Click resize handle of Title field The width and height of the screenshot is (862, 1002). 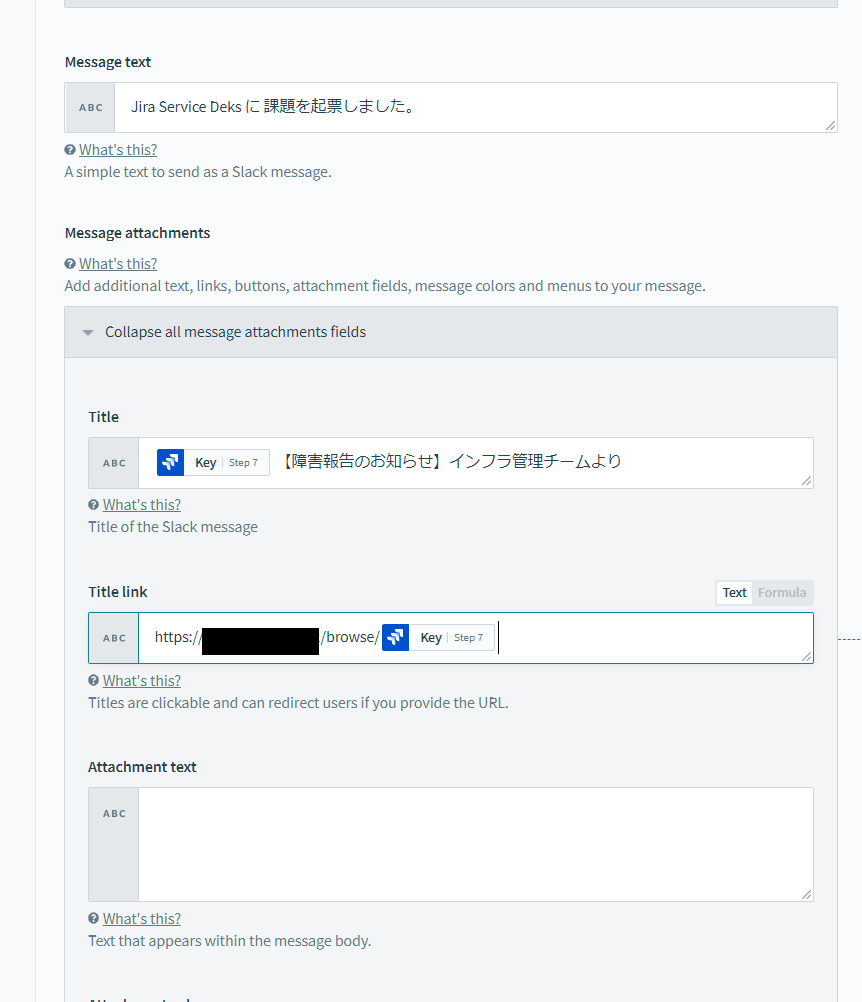[x=806, y=481]
